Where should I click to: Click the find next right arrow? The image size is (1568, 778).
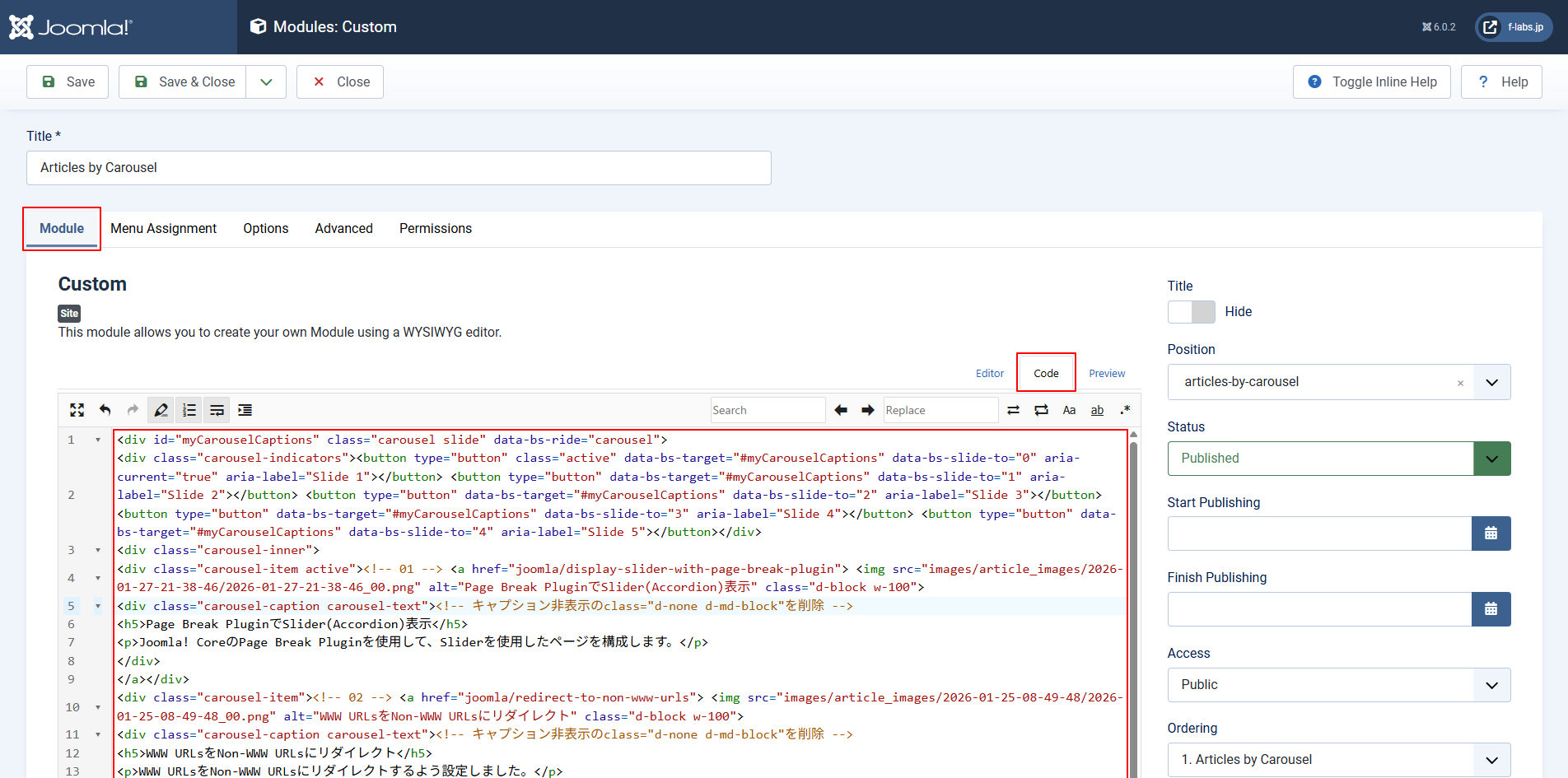pos(868,410)
